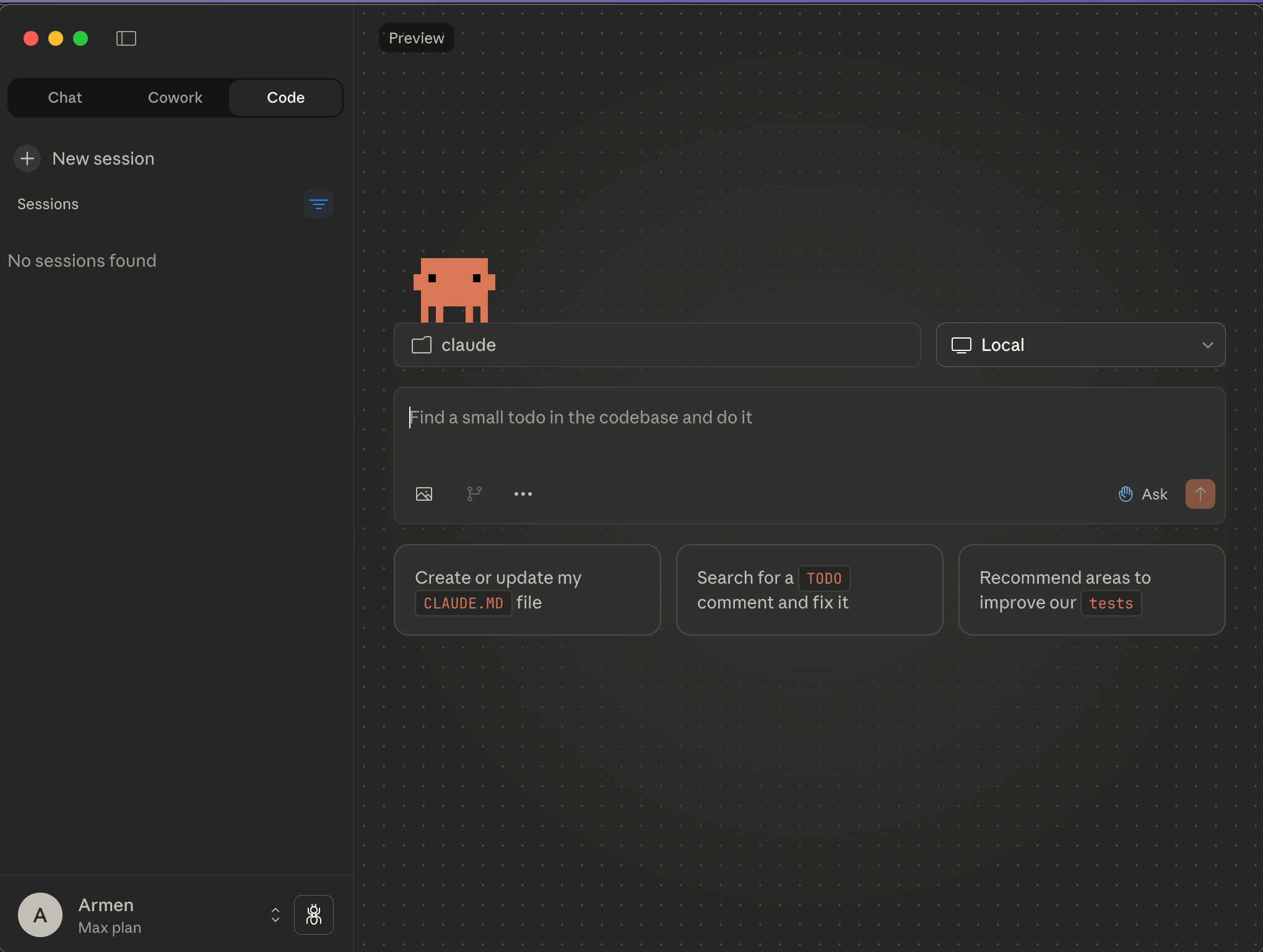Open the git branch icon
This screenshot has height=952, width=1263.
coord(474,494)
